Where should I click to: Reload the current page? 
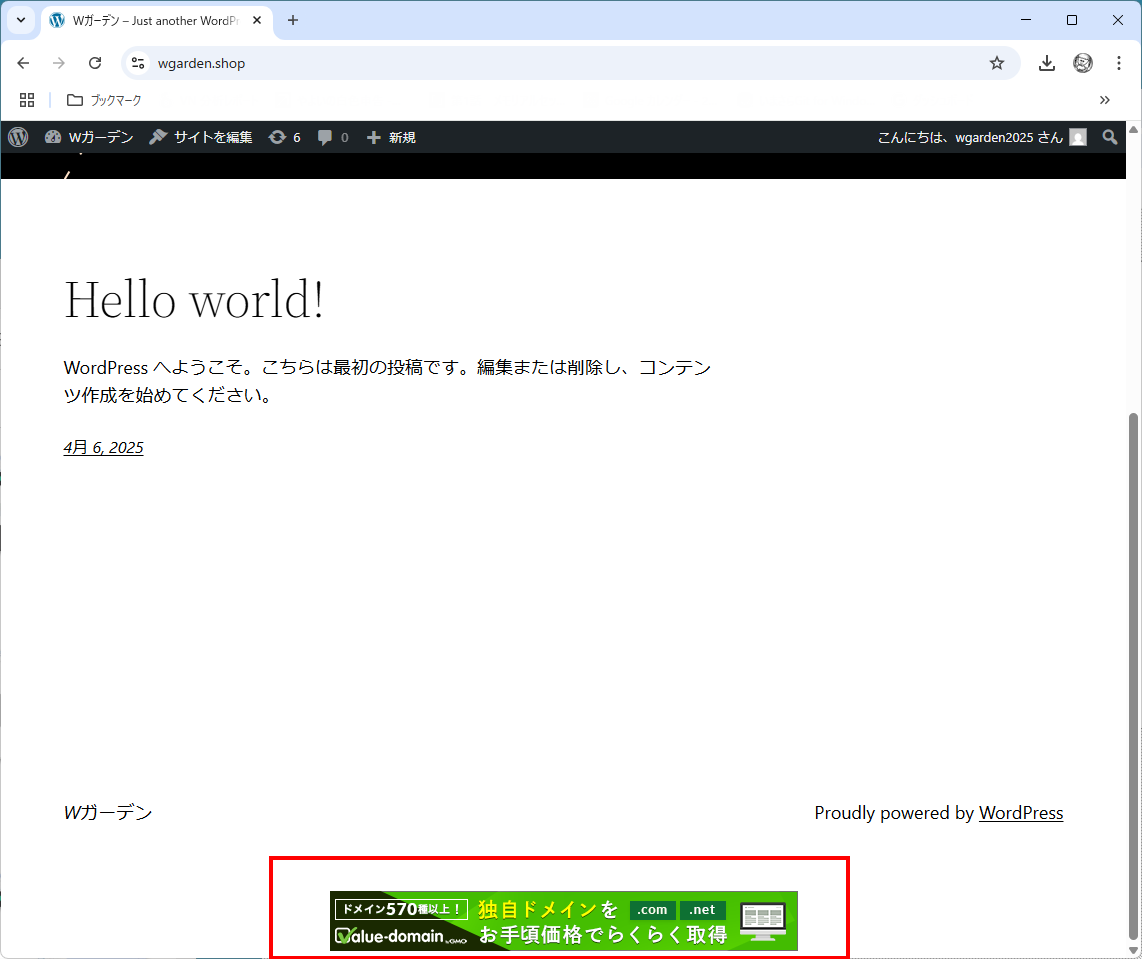pyautogui.click(x=95, y=63)
